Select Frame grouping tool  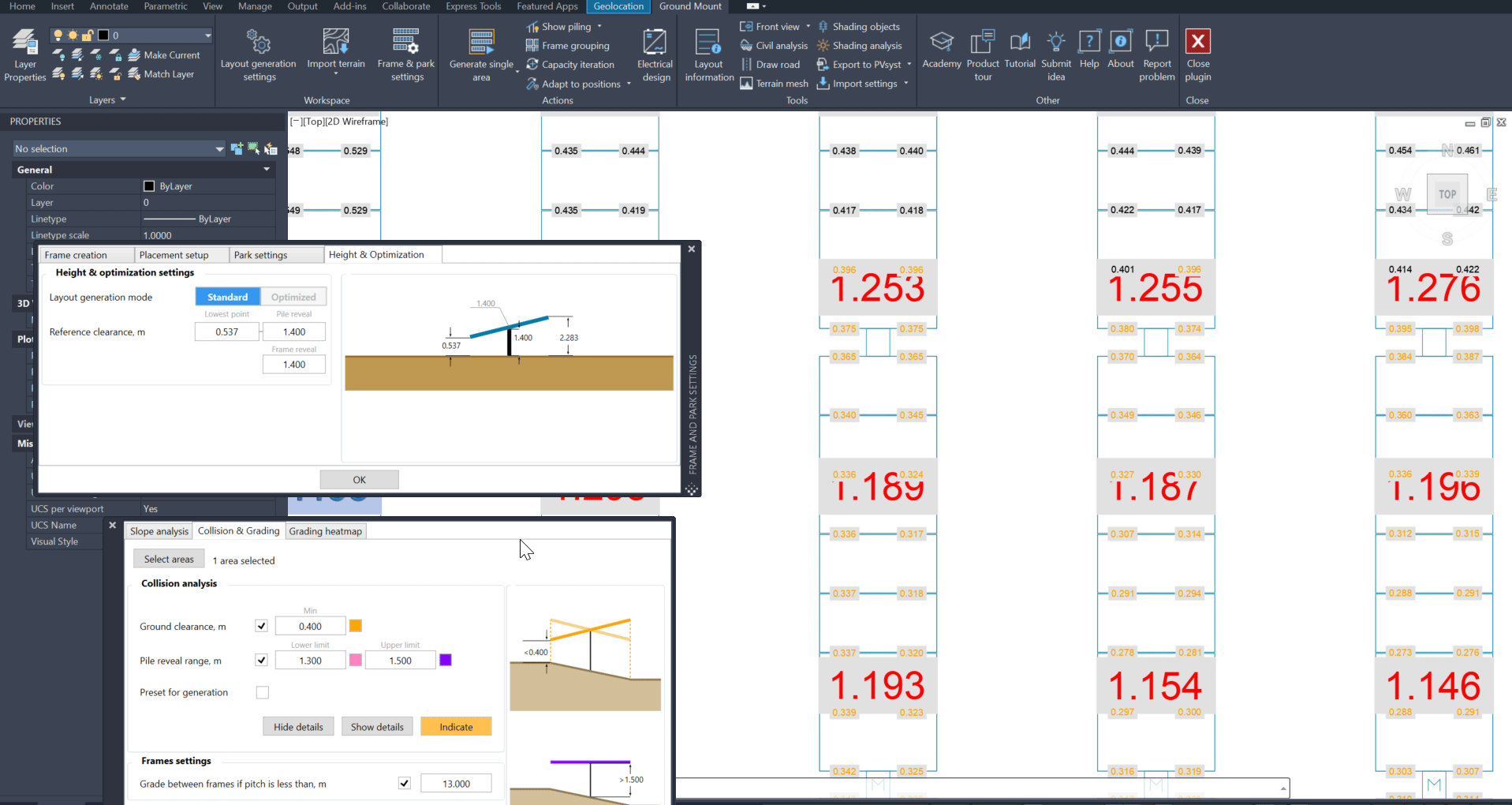(x=568, y=46)
